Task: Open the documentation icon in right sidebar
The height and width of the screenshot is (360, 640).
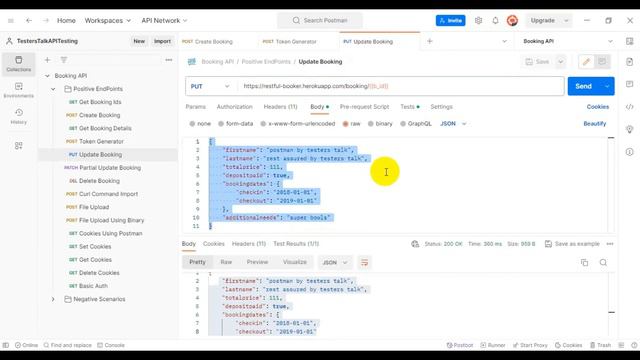Action: tap(629, 62)
